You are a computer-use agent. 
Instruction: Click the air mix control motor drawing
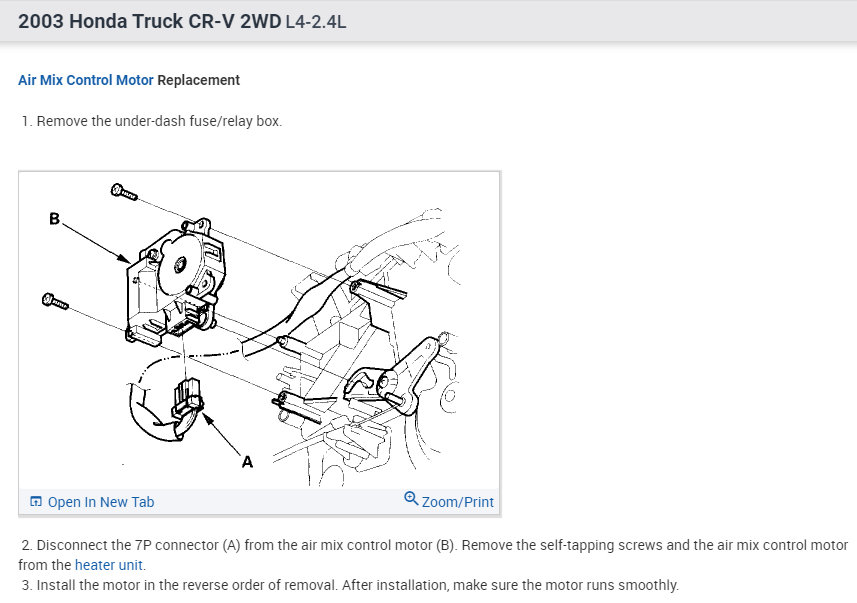point(175,282)
